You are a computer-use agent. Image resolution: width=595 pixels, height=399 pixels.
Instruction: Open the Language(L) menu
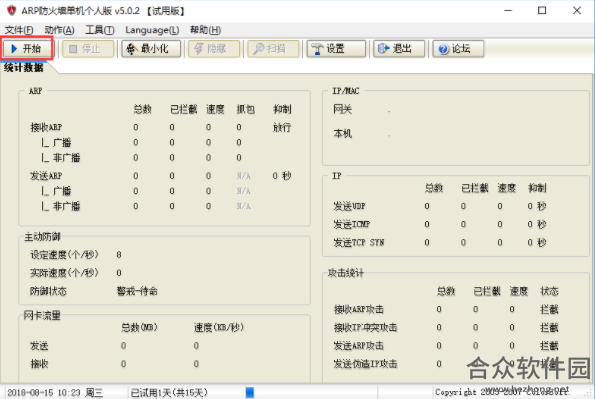(152, 30)
